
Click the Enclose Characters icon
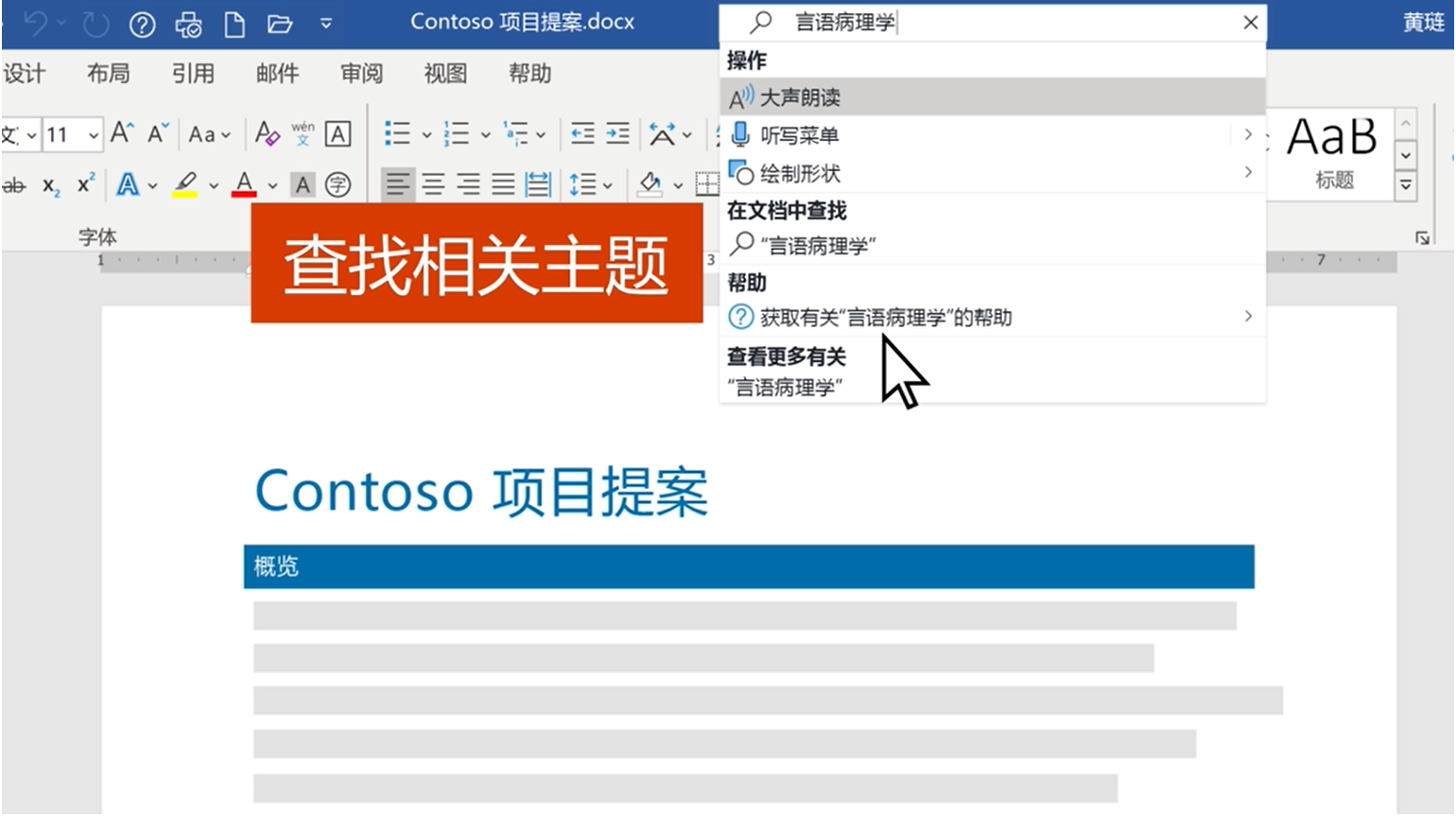tap(338, 184)
